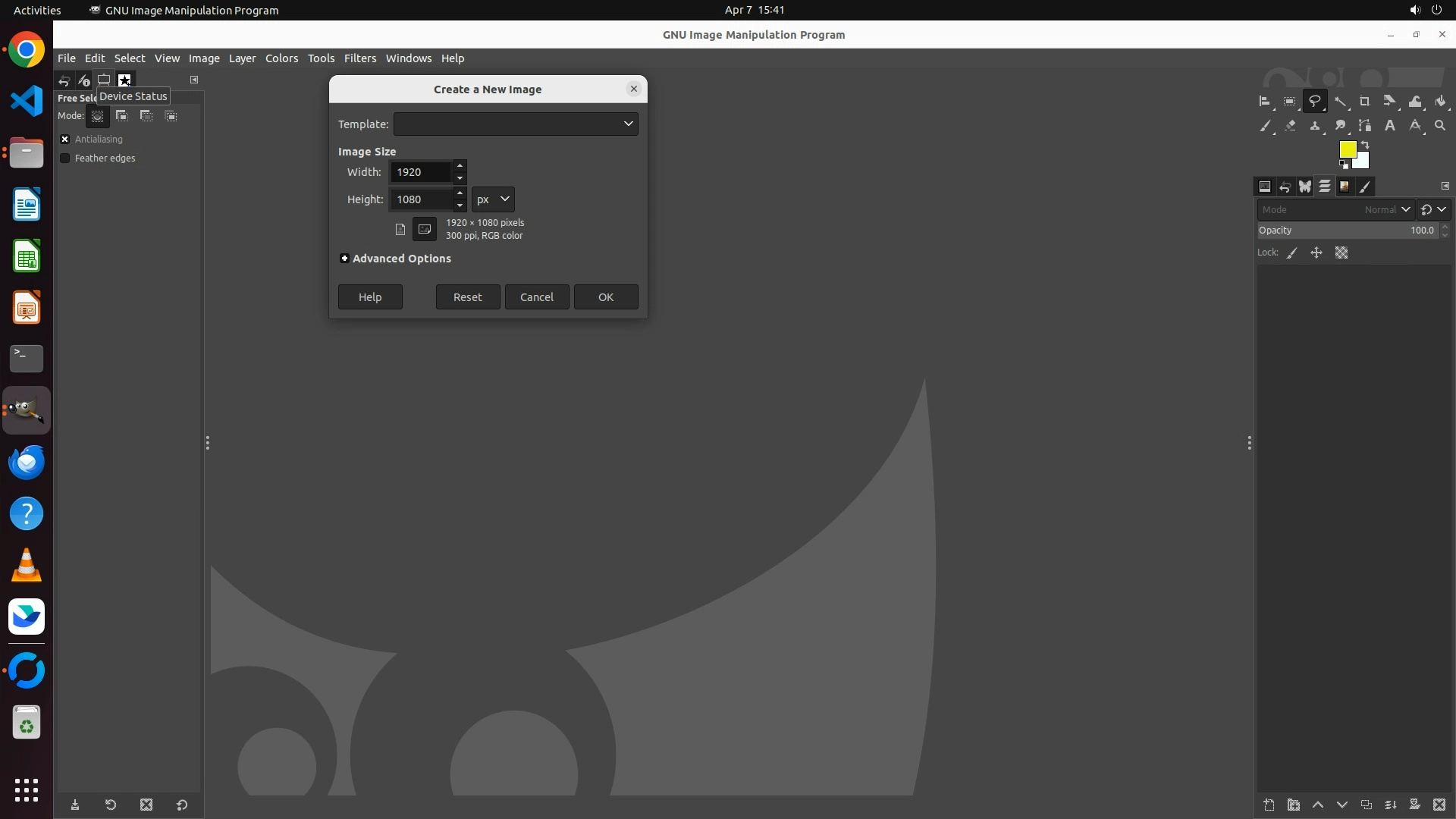The height and width of the screenshot is (819, 1456).
Task: Open the Template dropdown
Action: pos(516,124)
